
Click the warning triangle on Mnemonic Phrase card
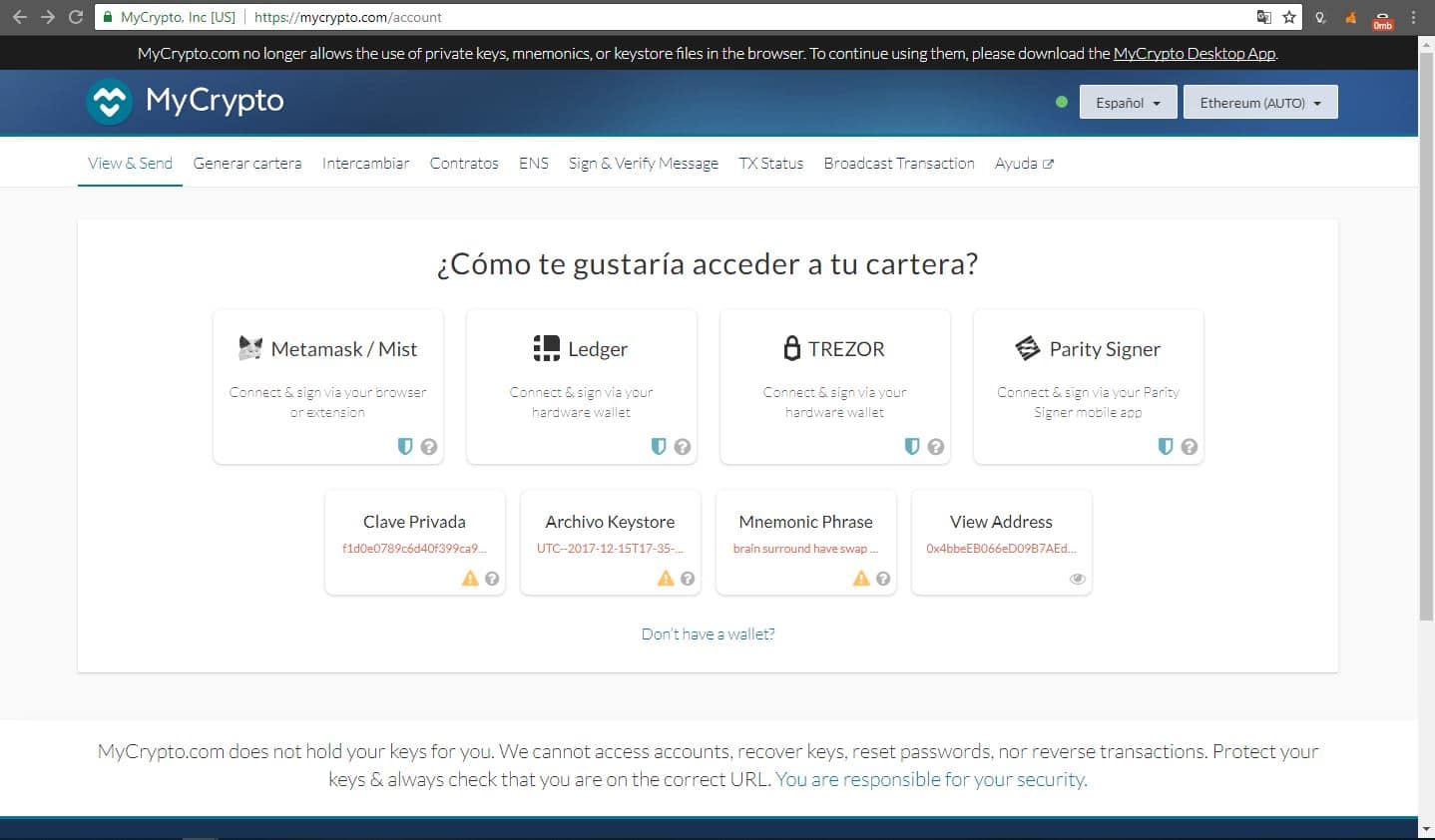point(860,578)
